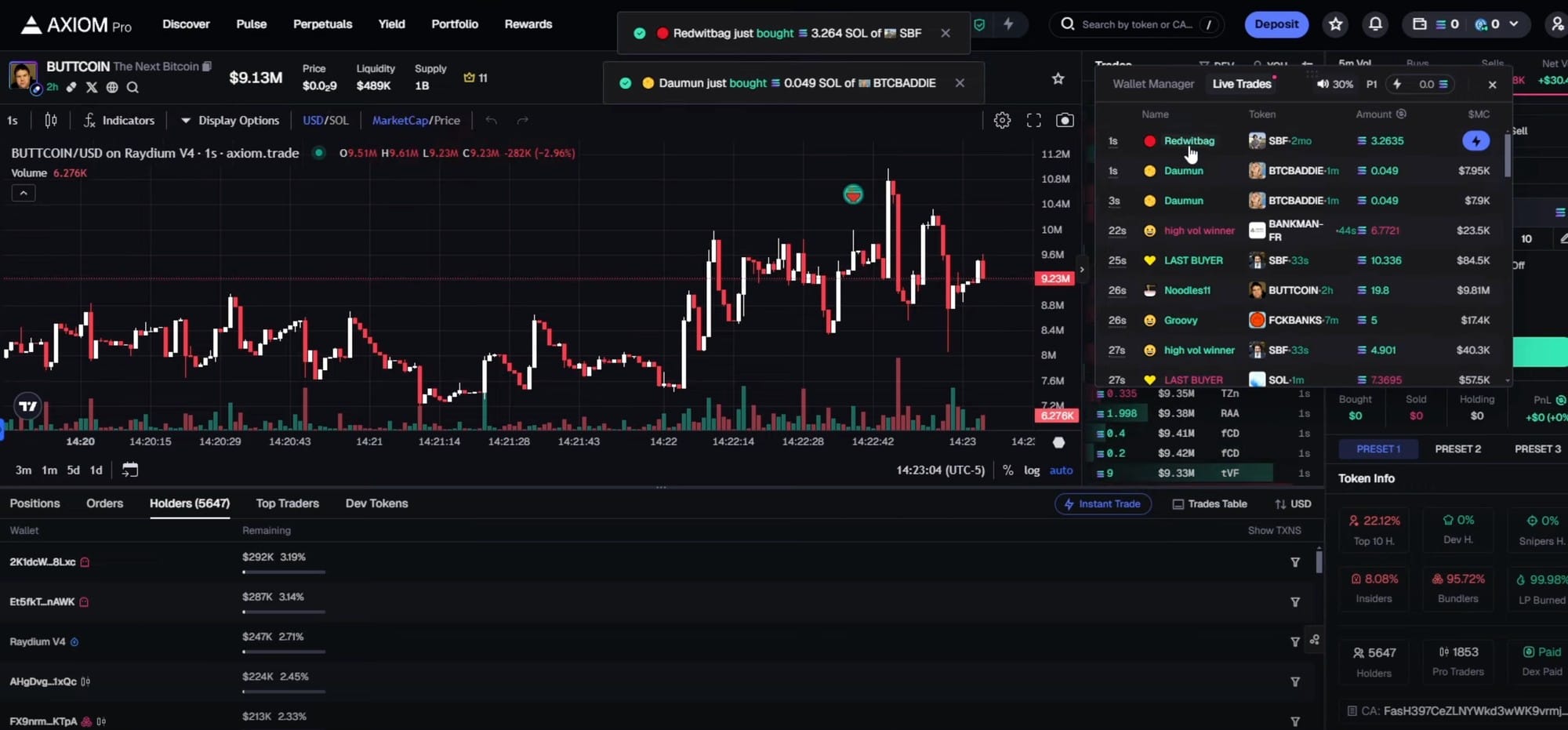Screen dimensions: 1568x730
Task: Click the chart timeline slider handle
Action: pos(1058,441)
